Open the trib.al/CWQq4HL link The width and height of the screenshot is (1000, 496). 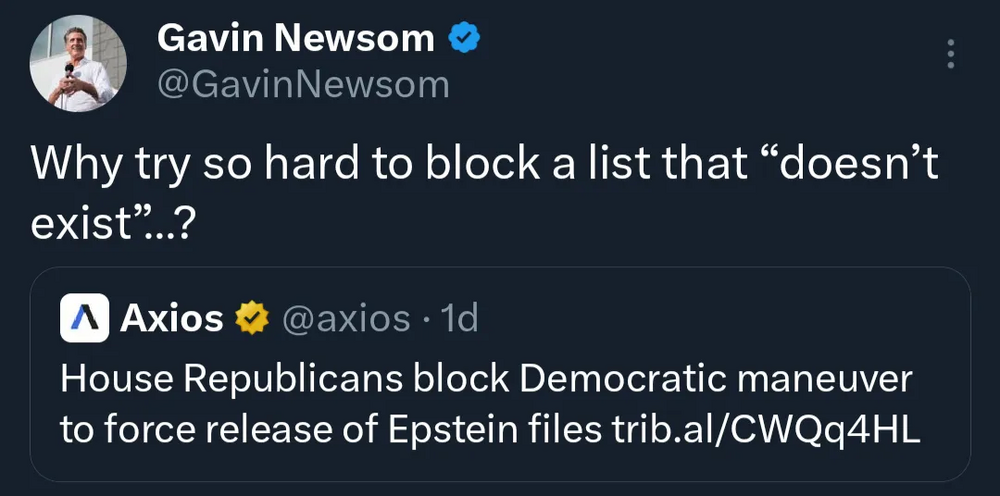tap(766, 430)
